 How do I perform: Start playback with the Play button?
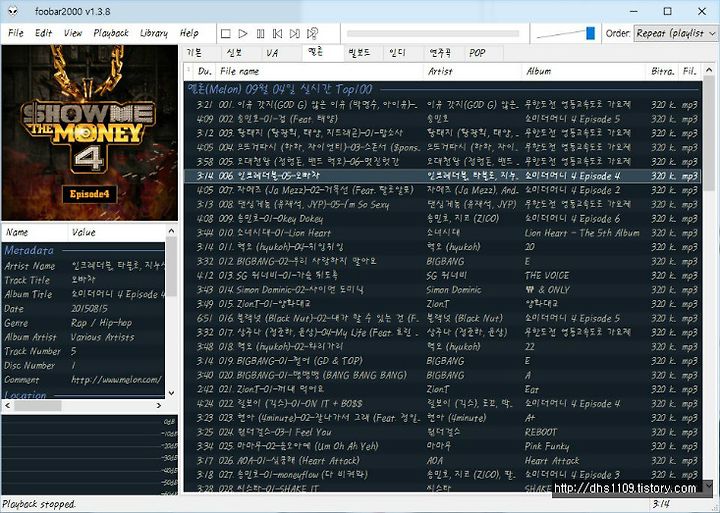pos(243,34)
